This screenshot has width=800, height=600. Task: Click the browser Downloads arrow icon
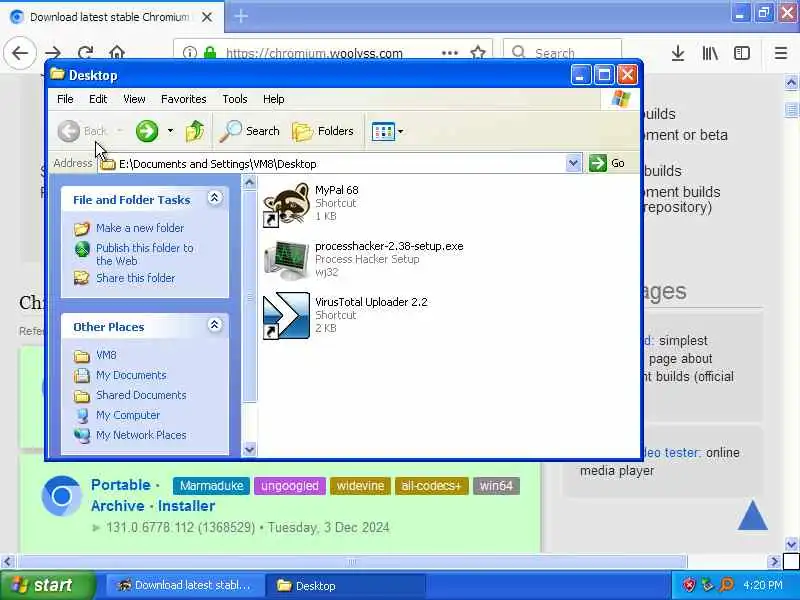coord(678,53)
